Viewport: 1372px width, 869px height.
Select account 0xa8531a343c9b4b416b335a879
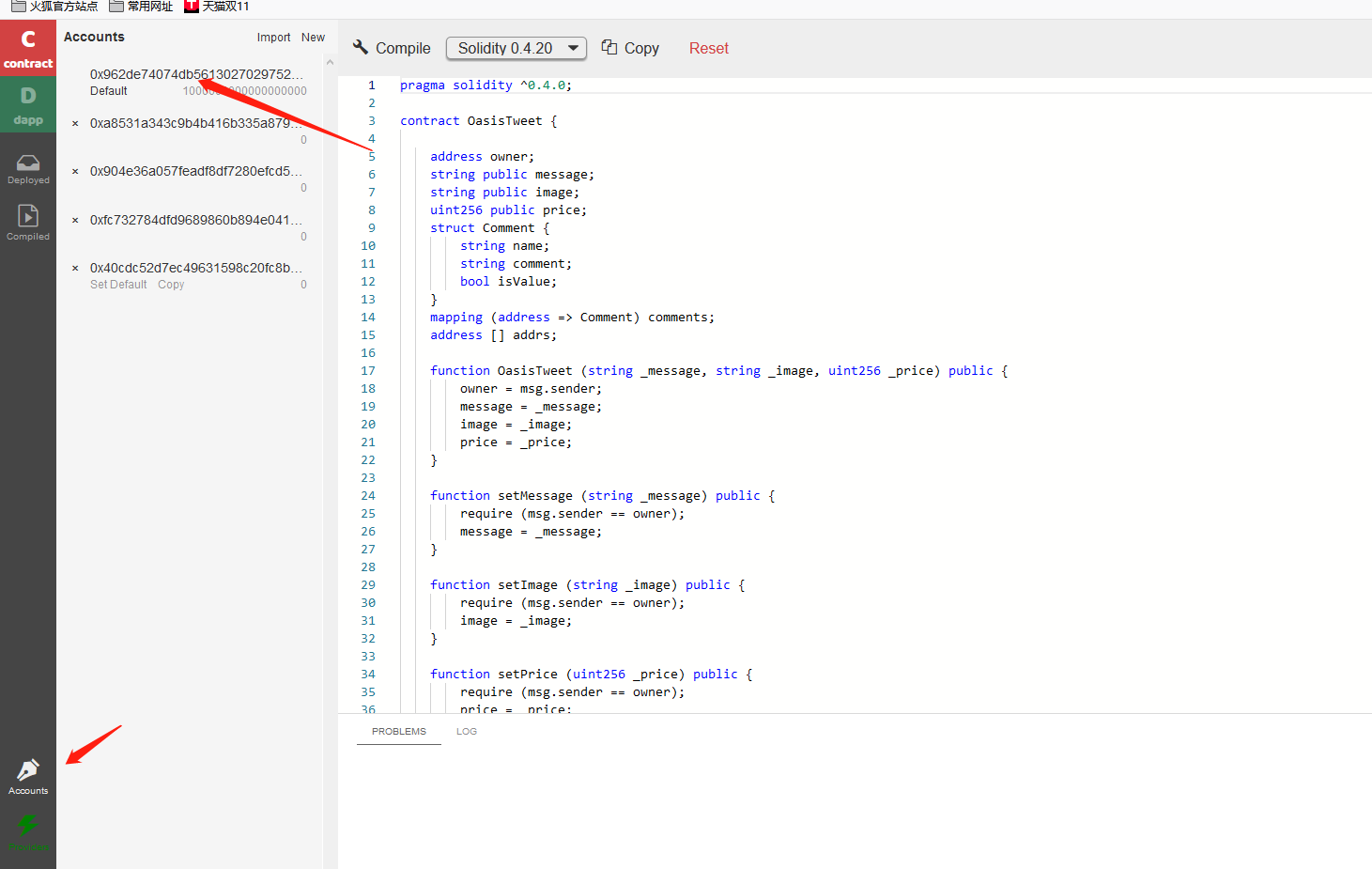pos(196,123)
